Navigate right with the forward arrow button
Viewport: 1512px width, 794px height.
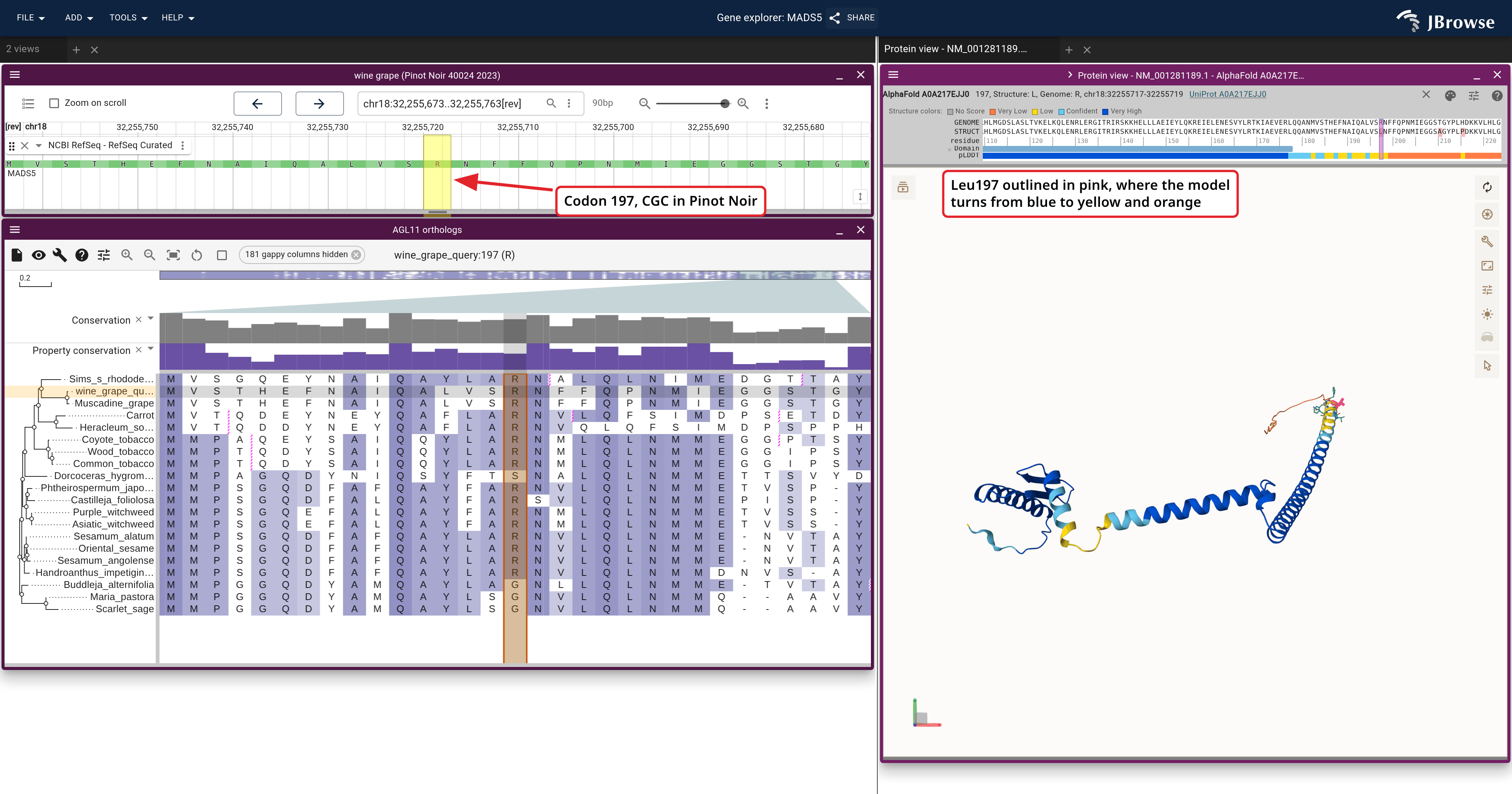click(x=319, y=103)
